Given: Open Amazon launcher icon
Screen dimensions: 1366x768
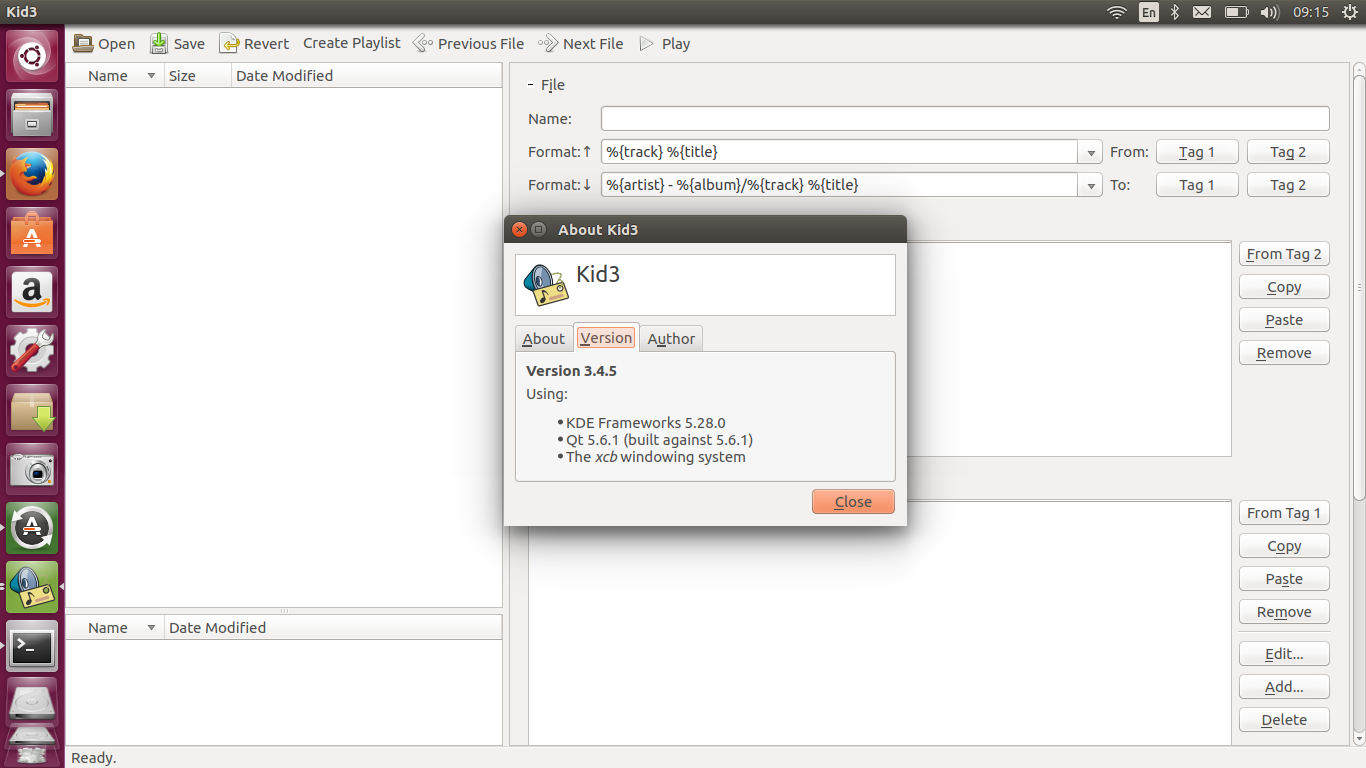Looking at the screenshot, I should pos(32,292).
